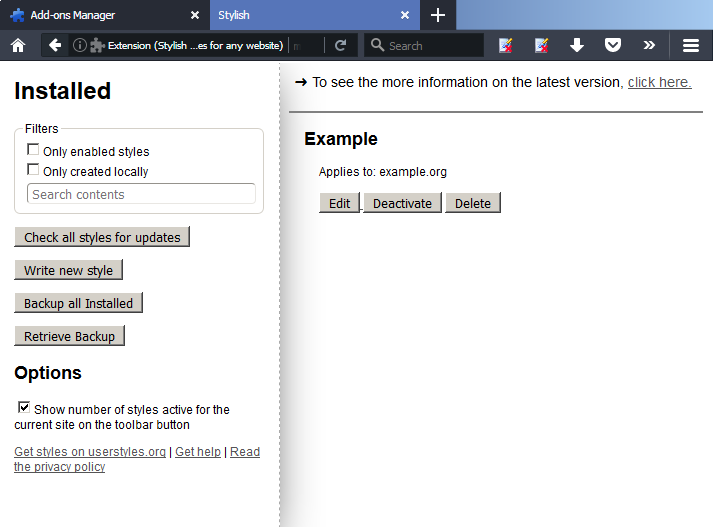
Task: Check the Only created locally checkbox
Action: (x=33, y=170)
